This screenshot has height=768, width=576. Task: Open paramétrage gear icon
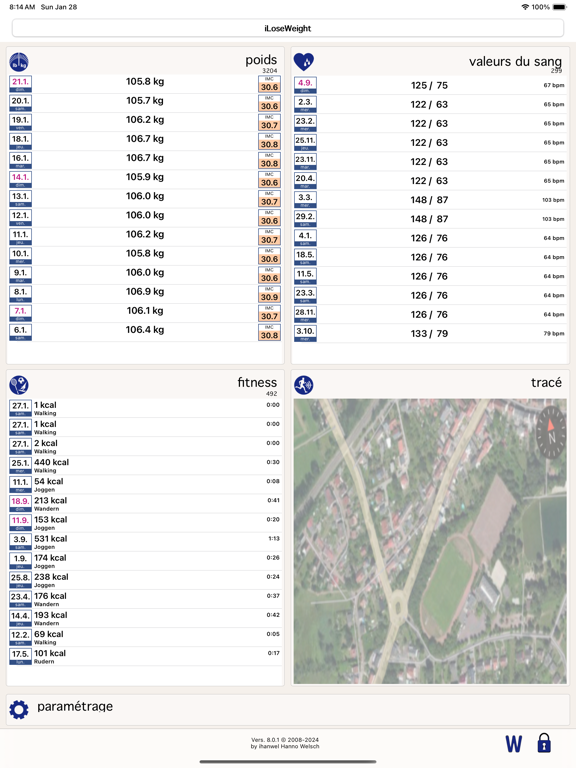19,709
